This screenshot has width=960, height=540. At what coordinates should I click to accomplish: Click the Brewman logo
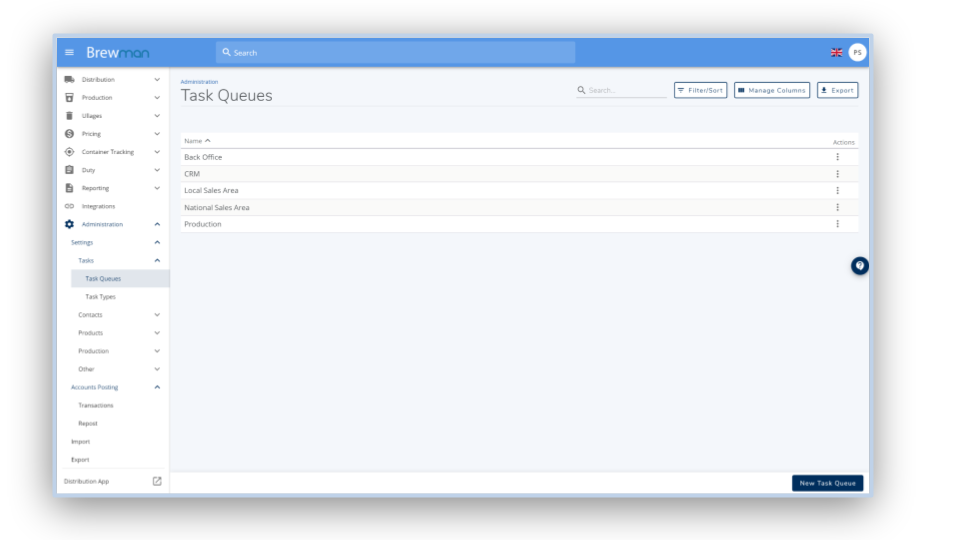pos(118,53)
